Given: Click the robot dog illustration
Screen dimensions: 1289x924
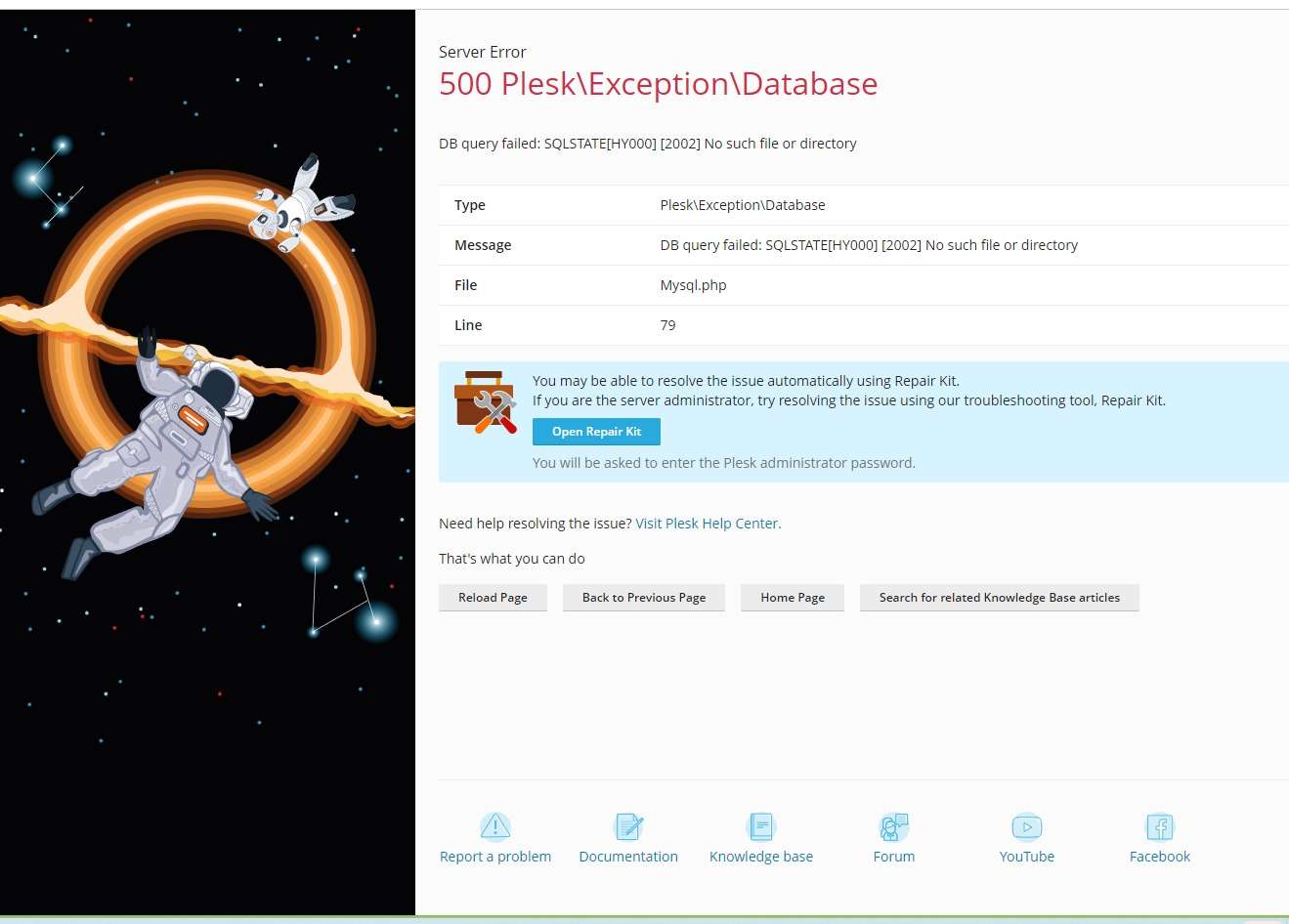Looking at the screenshot, I should click(300, 203).
